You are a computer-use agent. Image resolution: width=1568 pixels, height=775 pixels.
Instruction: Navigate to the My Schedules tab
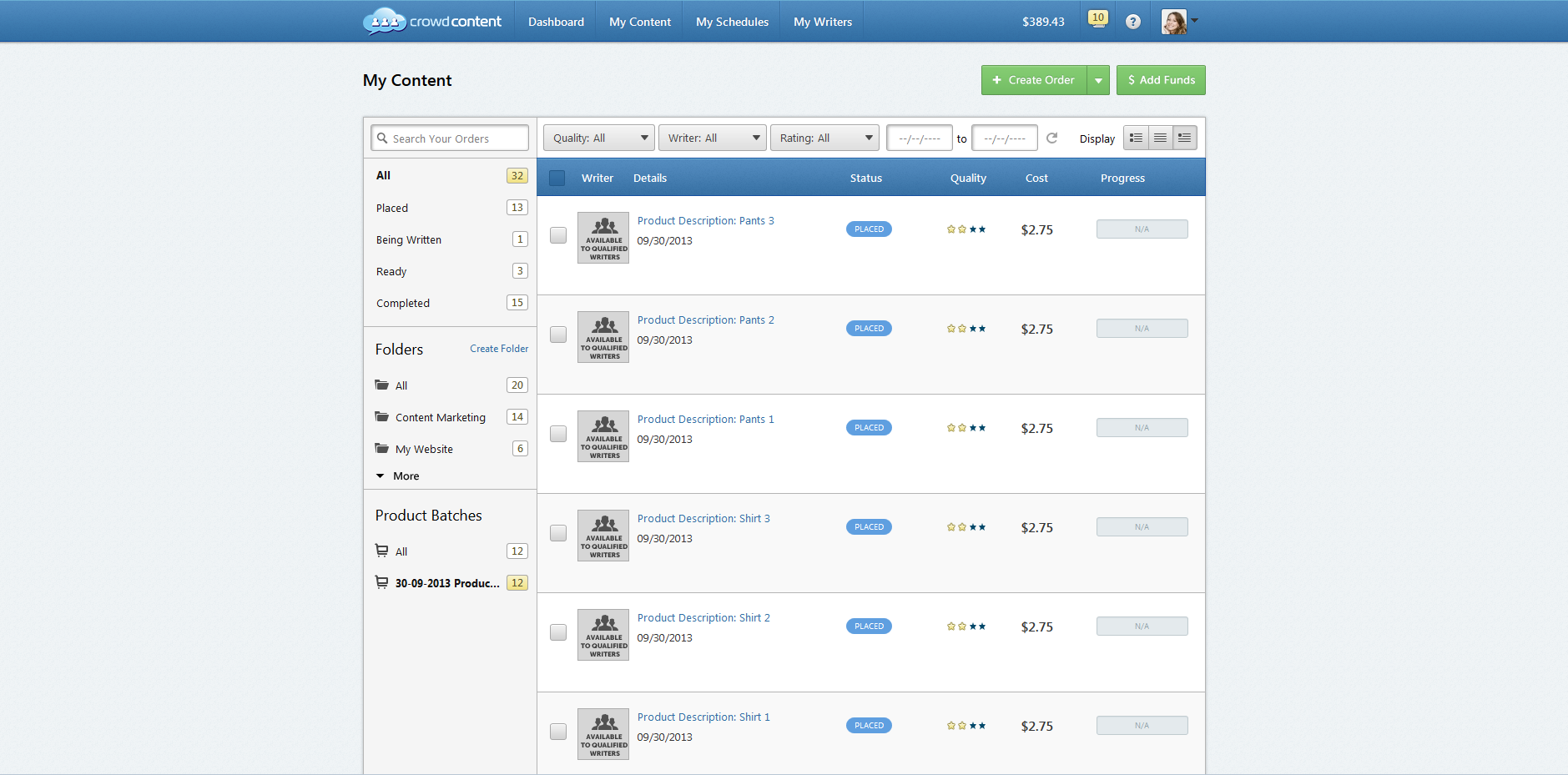[731, 21]
